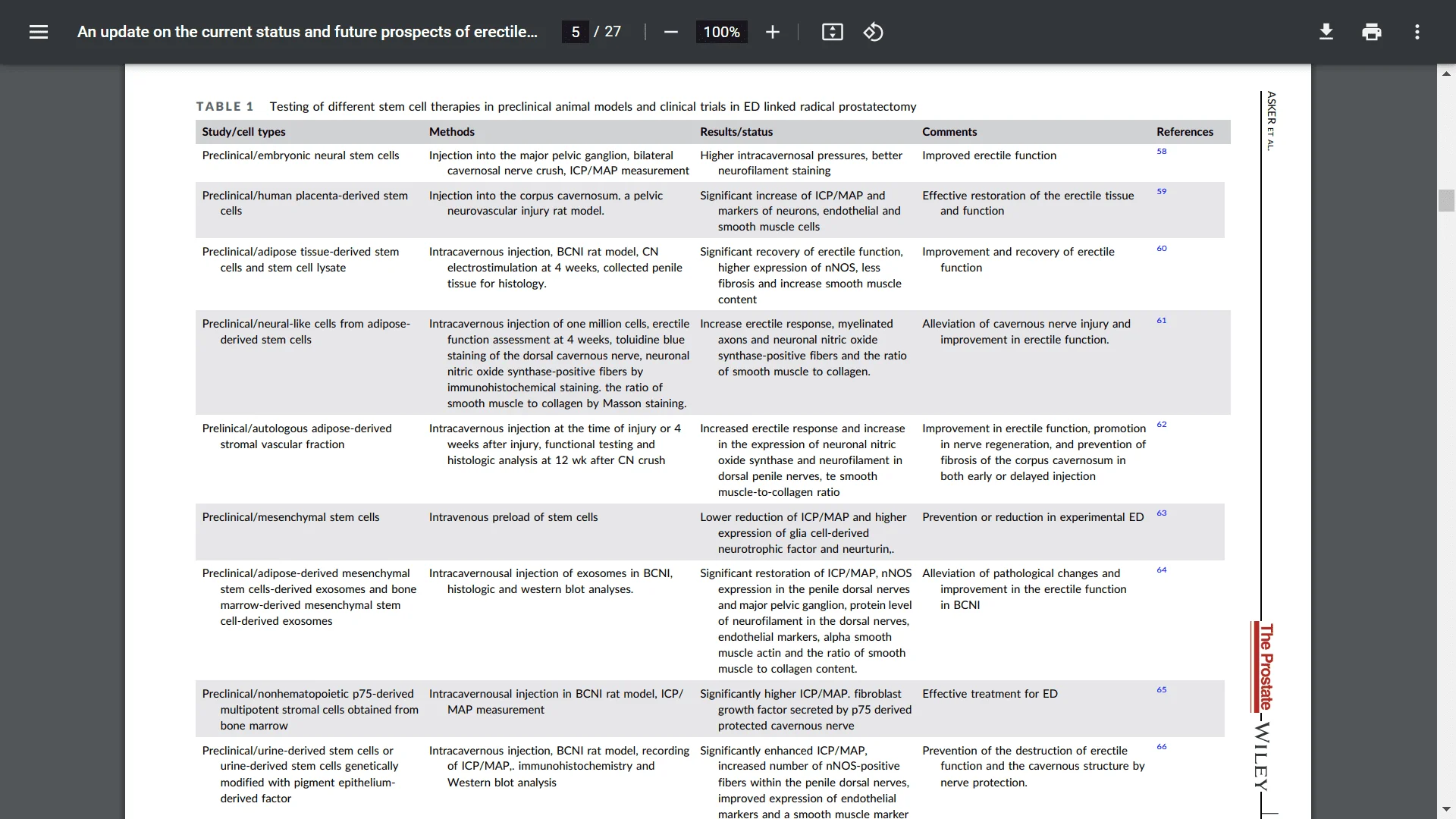The width and height of the screenshot is (1456, 819).
Task: Click the scrollbar down arrow
Action: tap(1446, 809)
